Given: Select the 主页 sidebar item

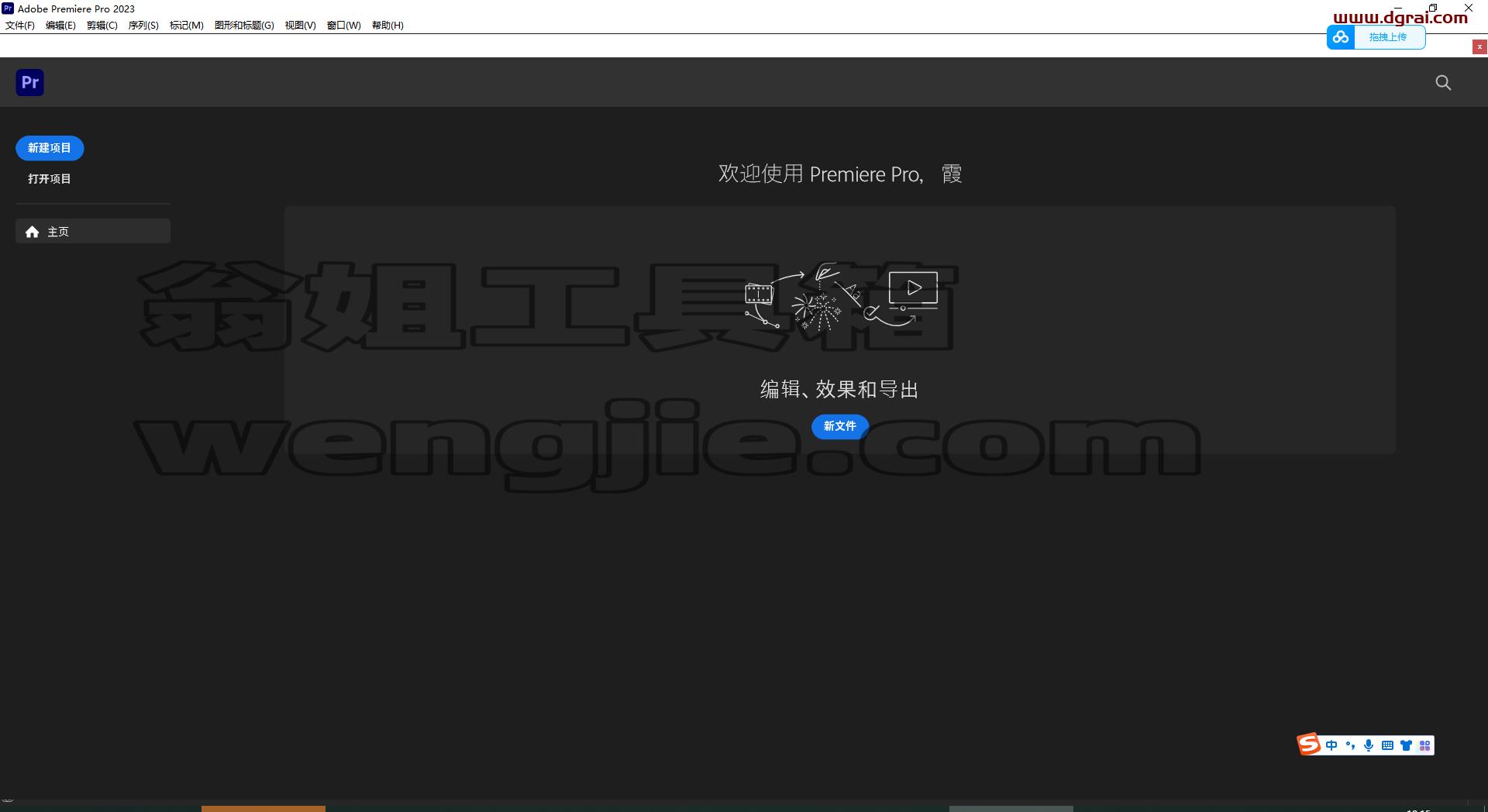Looking at the screenshot, I should [x=93, y=232].
